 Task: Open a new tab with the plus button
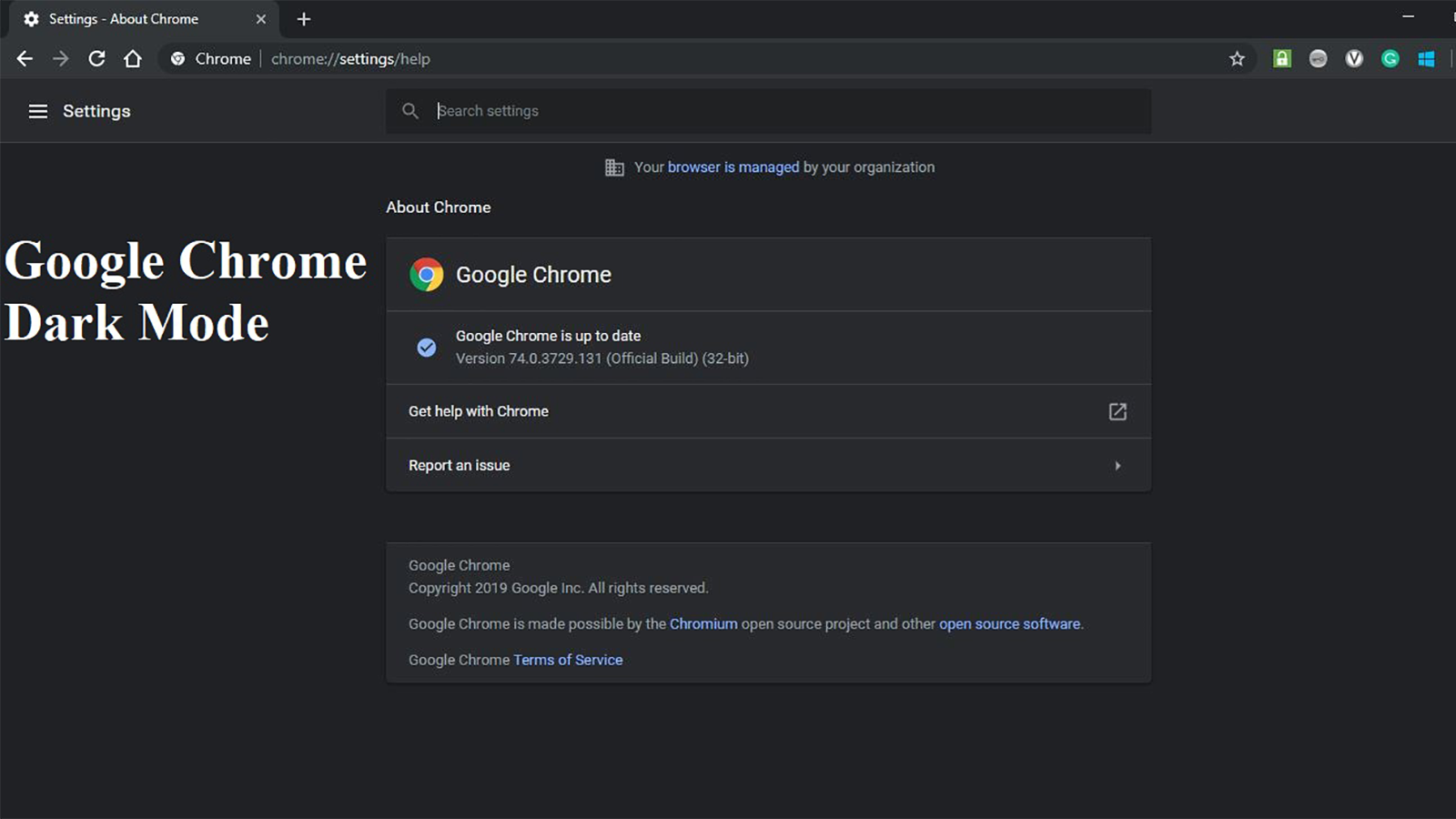point(303,18)
